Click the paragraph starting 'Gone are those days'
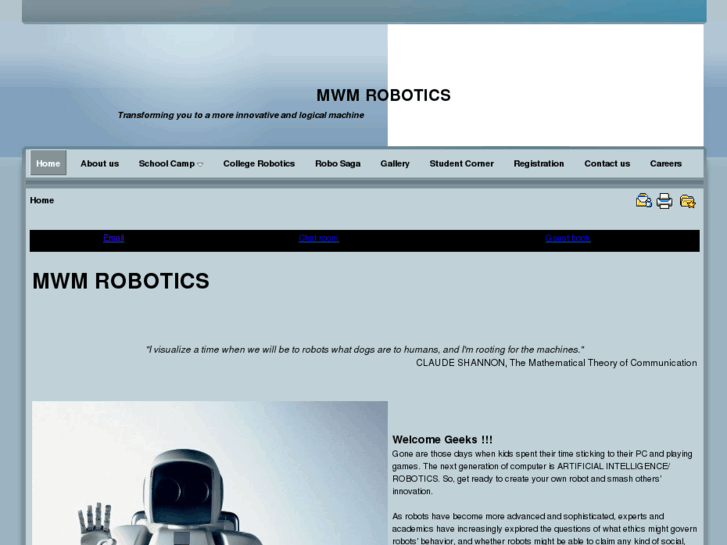The height and width of the screenshot is (545, 727). pyautogui.click(x=542, y=472)
